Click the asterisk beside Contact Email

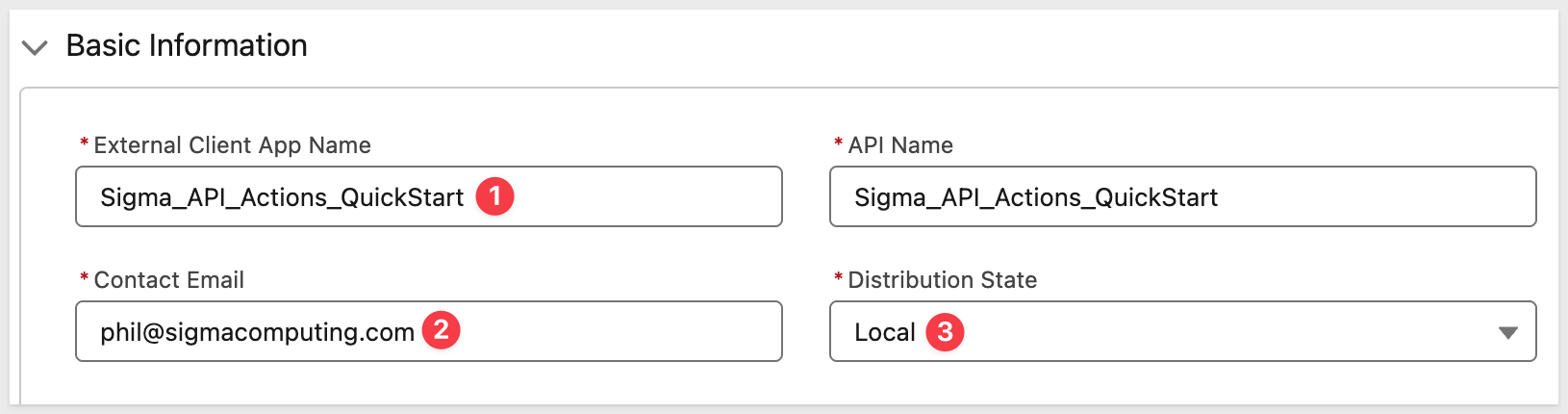(85, 278)
